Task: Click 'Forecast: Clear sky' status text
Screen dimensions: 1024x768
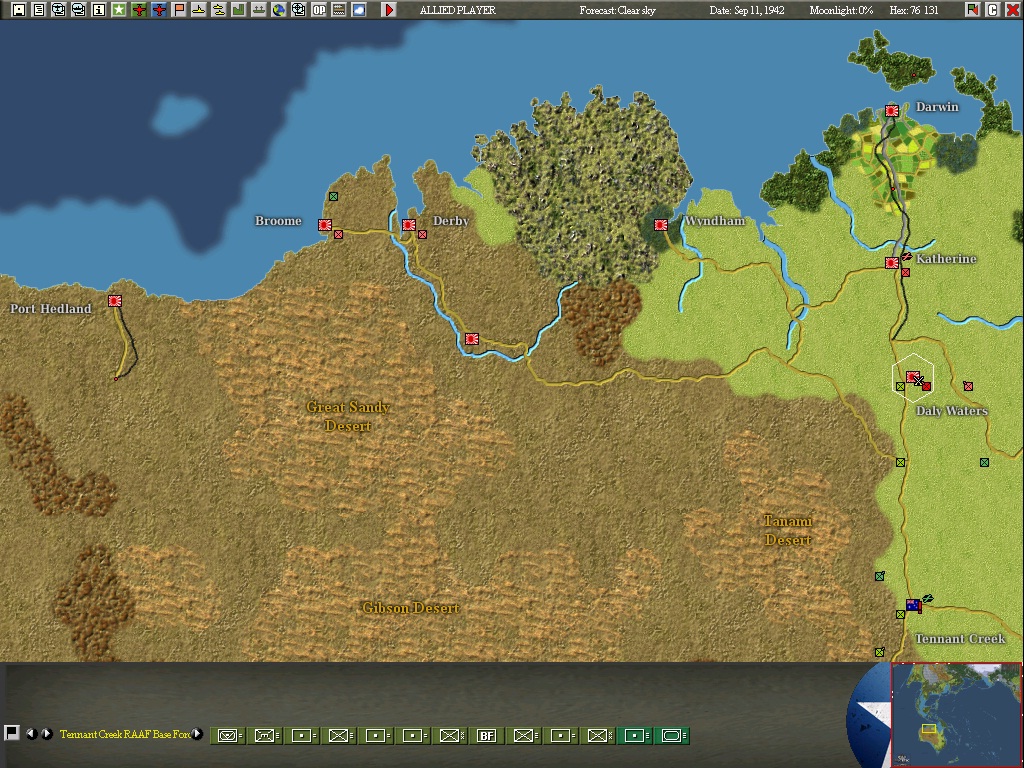Action: click(x=618, y=10)
